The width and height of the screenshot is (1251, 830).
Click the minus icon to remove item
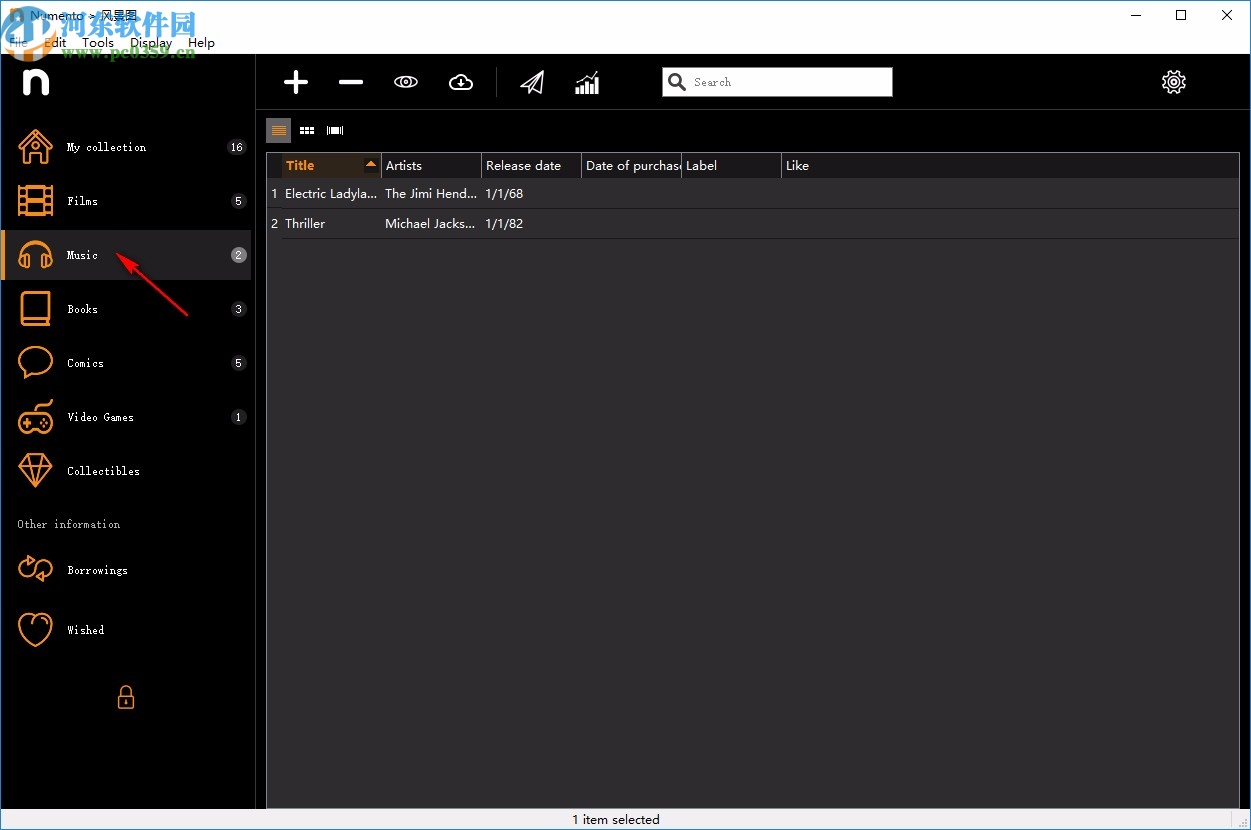351,82
